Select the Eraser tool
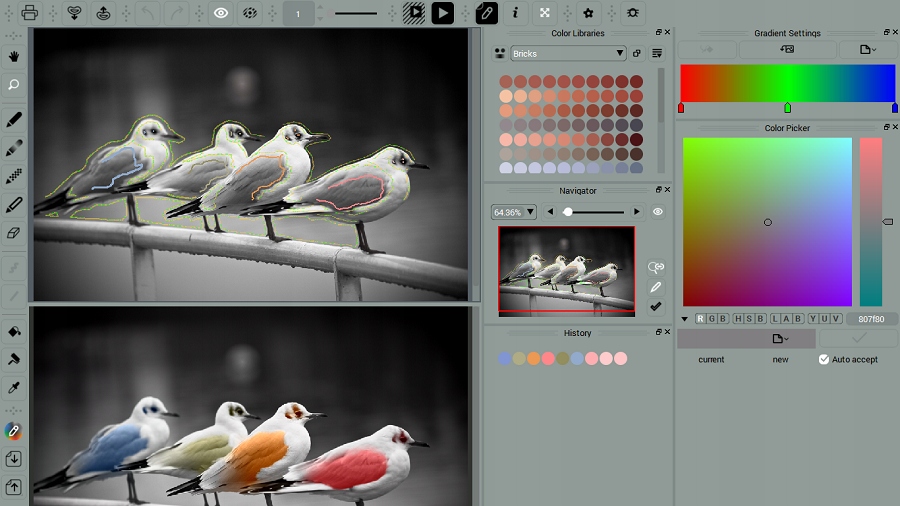 [x=14, y=232]
